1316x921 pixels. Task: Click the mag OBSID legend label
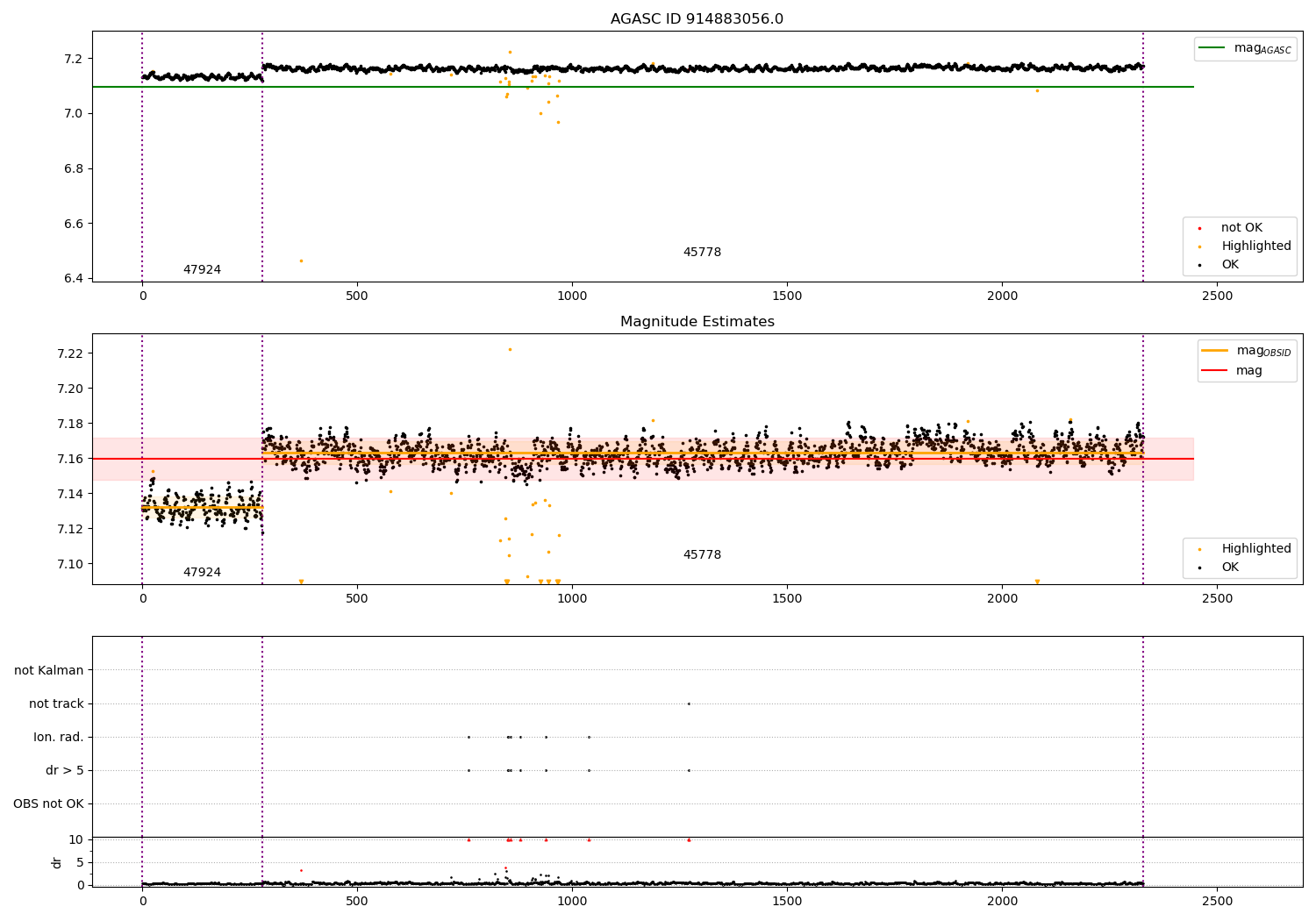1263,351
